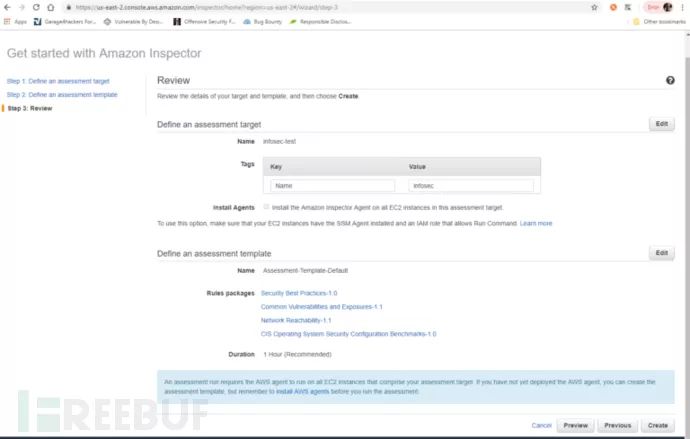Screen dimensions: 690x439
Task: Open the help question mark icon
Action: point(670,80)
